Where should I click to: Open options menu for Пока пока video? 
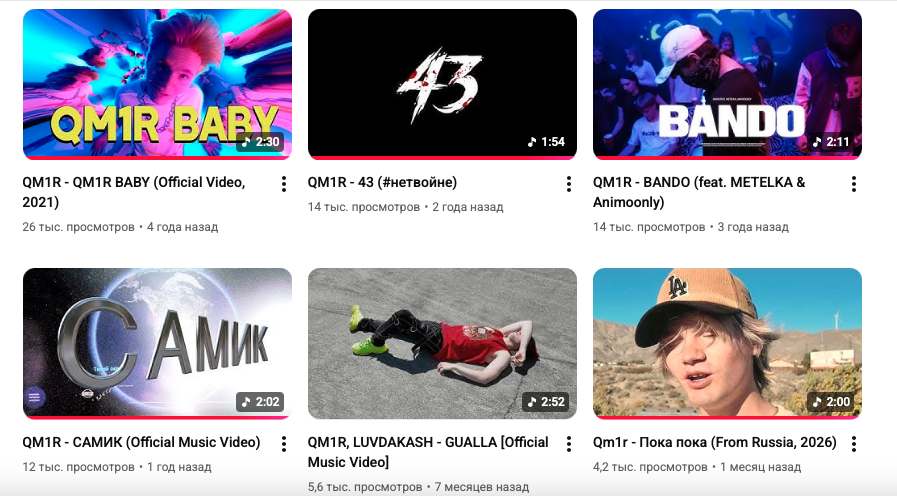pyautogui.click(x=854, y=443)
